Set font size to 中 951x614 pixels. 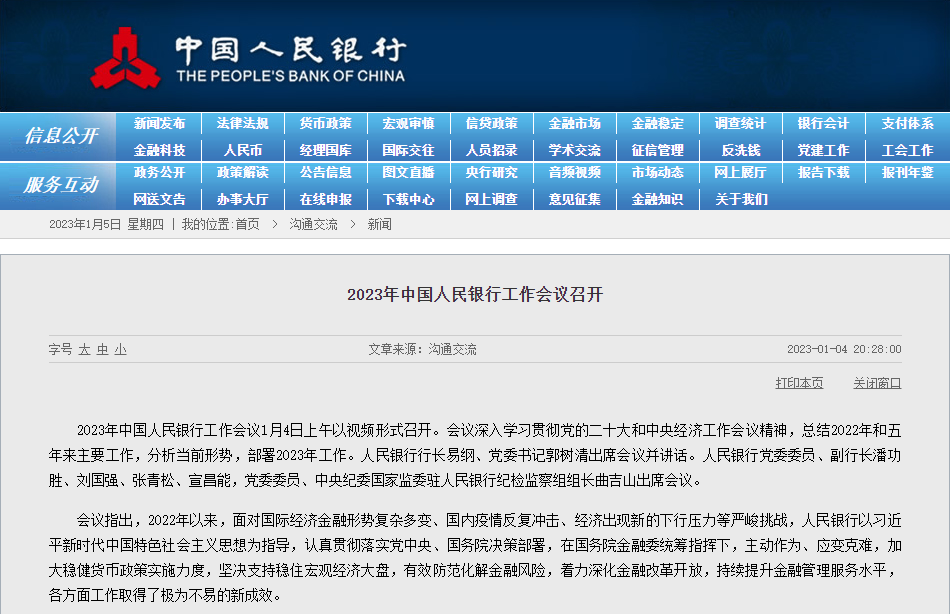(102, 349)
